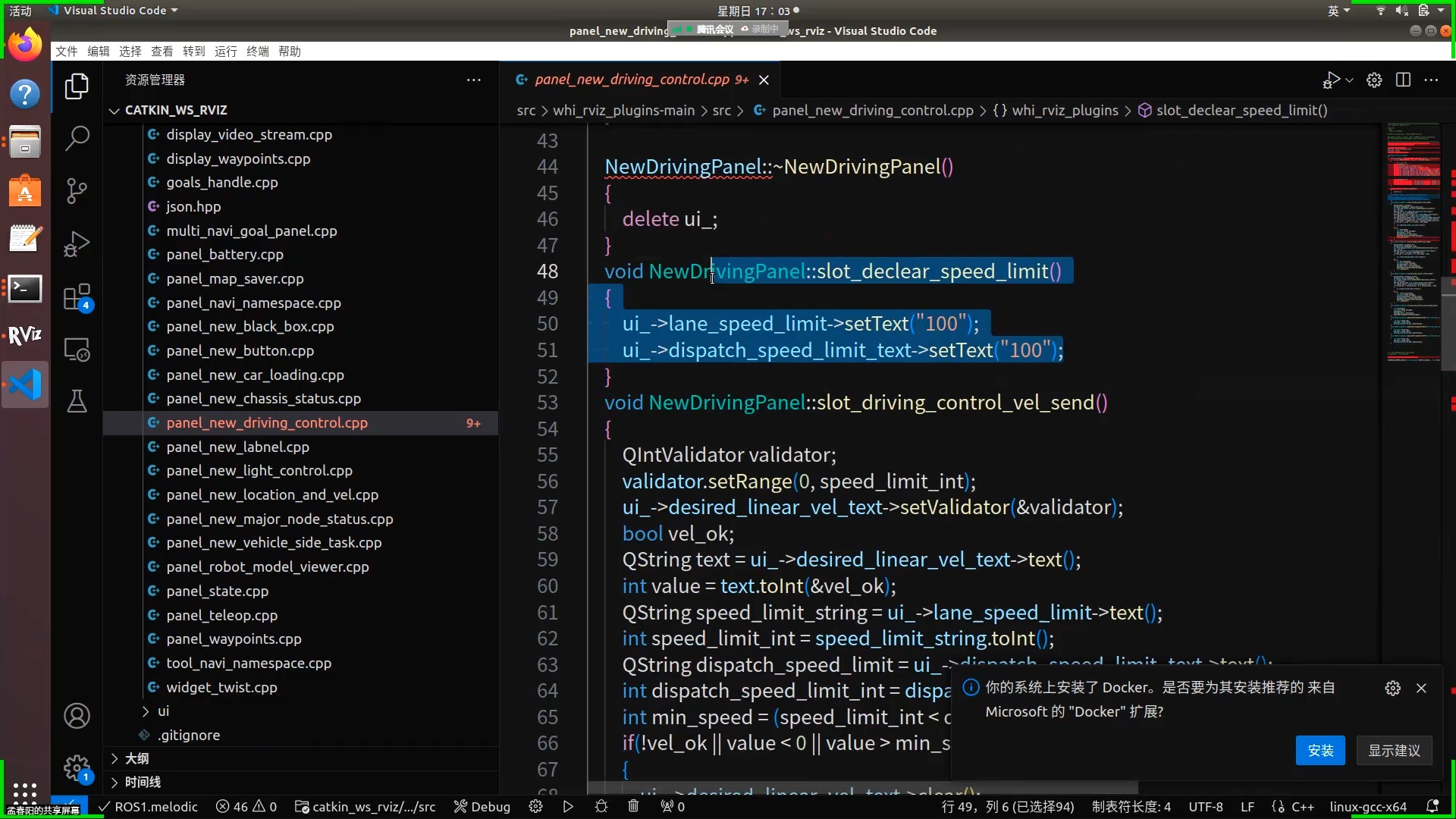Click the editor toolbar gear icon
The width and height of the screenshot is (1456, 819).
pos(1374,80)
